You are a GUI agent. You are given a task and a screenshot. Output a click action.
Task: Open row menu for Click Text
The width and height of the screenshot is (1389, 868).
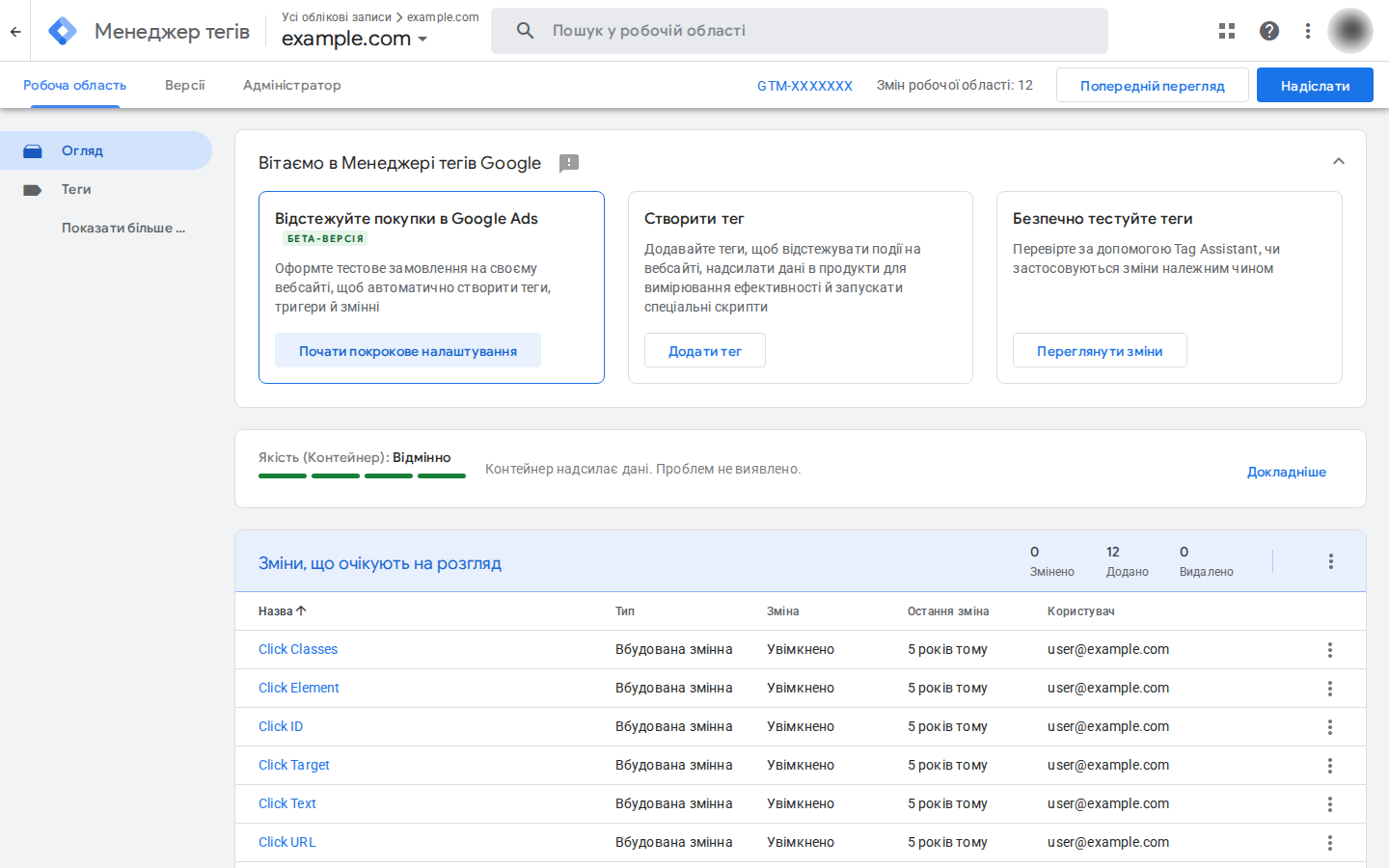tap(1330, 804)
